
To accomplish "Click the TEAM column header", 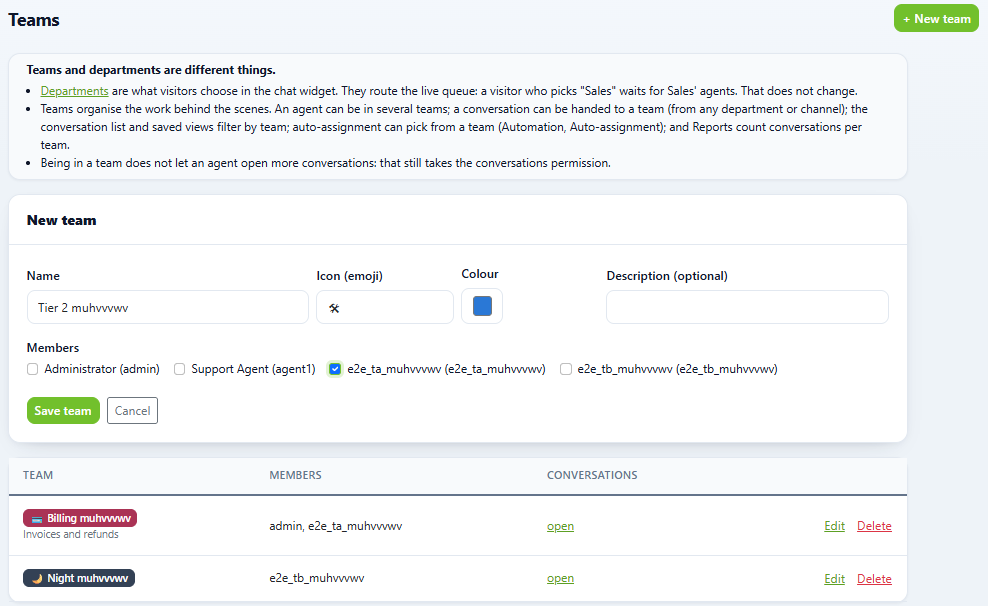I will pos(38,475).
